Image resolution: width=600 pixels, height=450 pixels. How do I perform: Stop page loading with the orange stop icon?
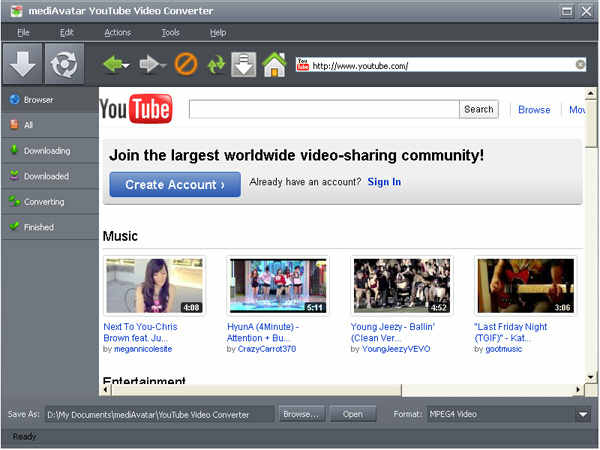[186, 64]
